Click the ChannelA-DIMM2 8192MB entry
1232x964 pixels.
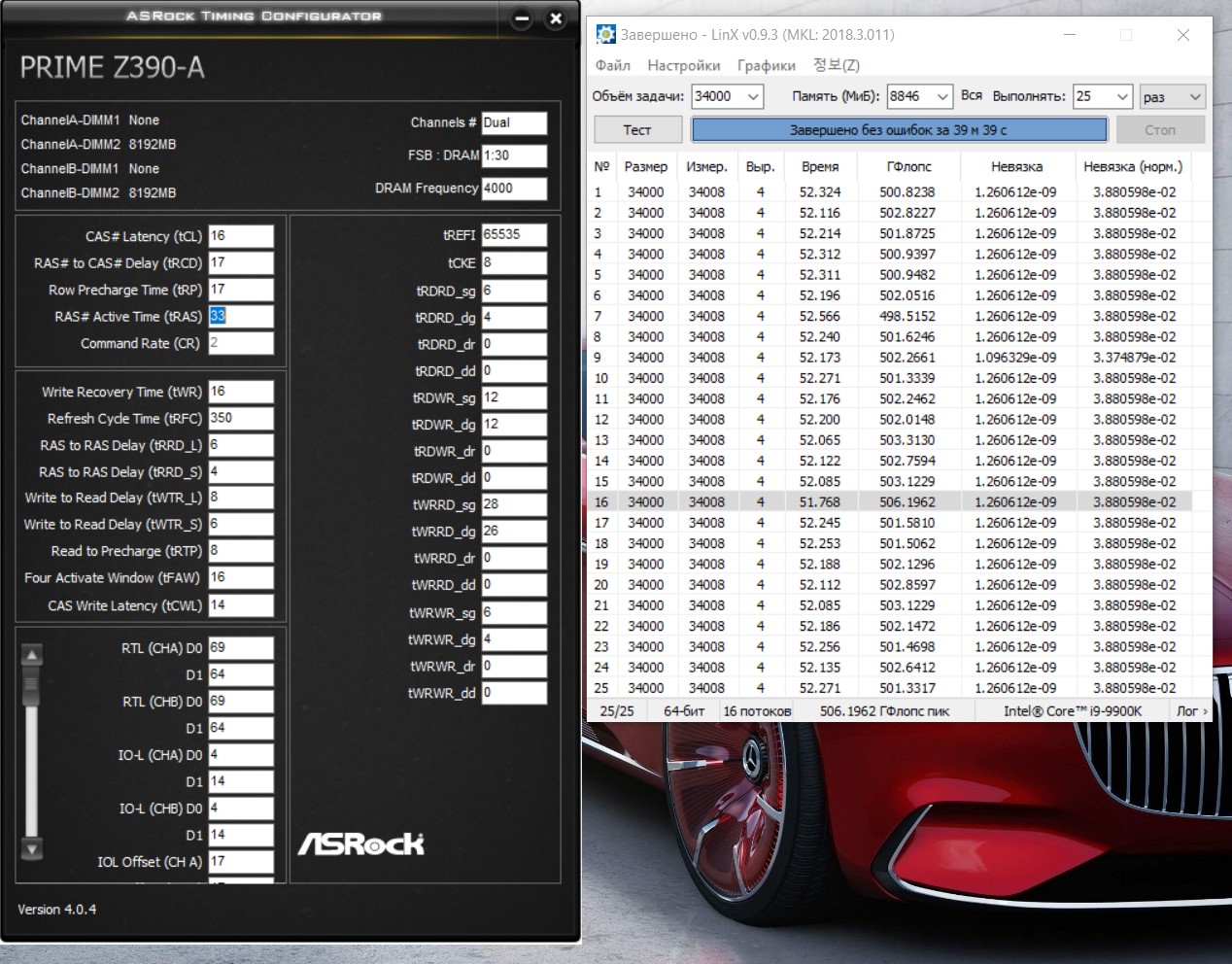[98, 144]
